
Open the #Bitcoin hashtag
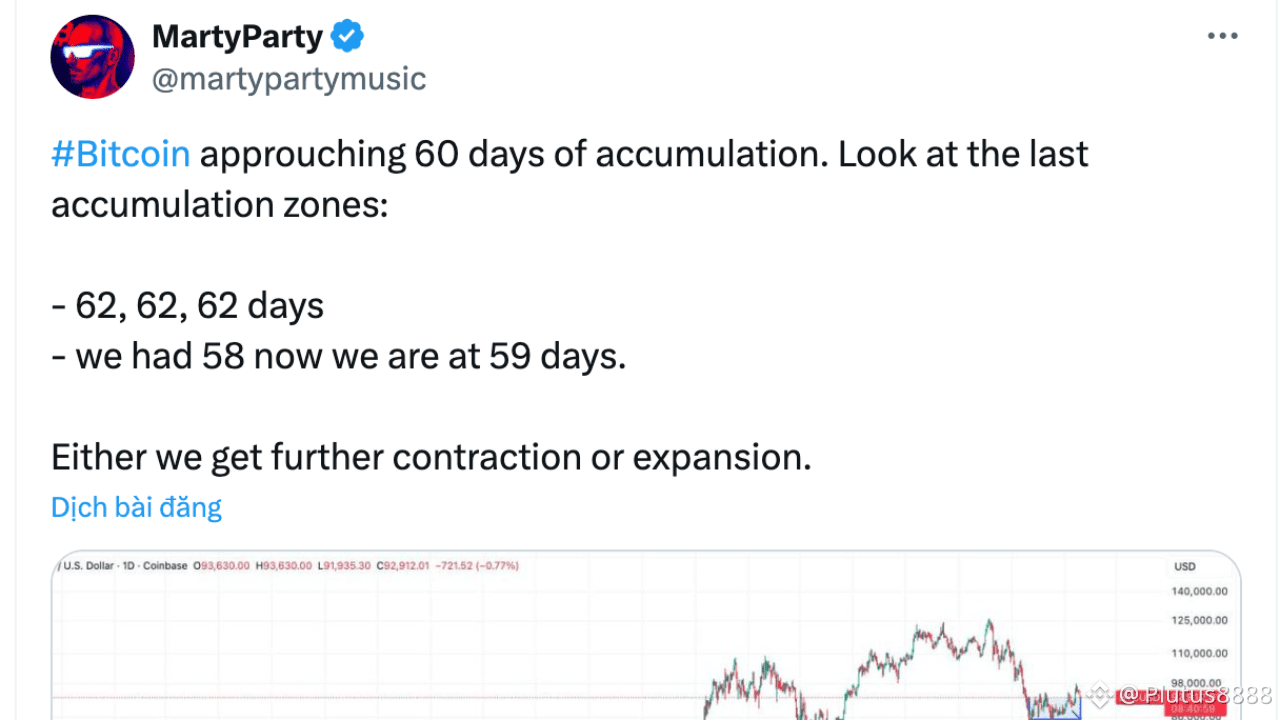click(x=120, y=154)
